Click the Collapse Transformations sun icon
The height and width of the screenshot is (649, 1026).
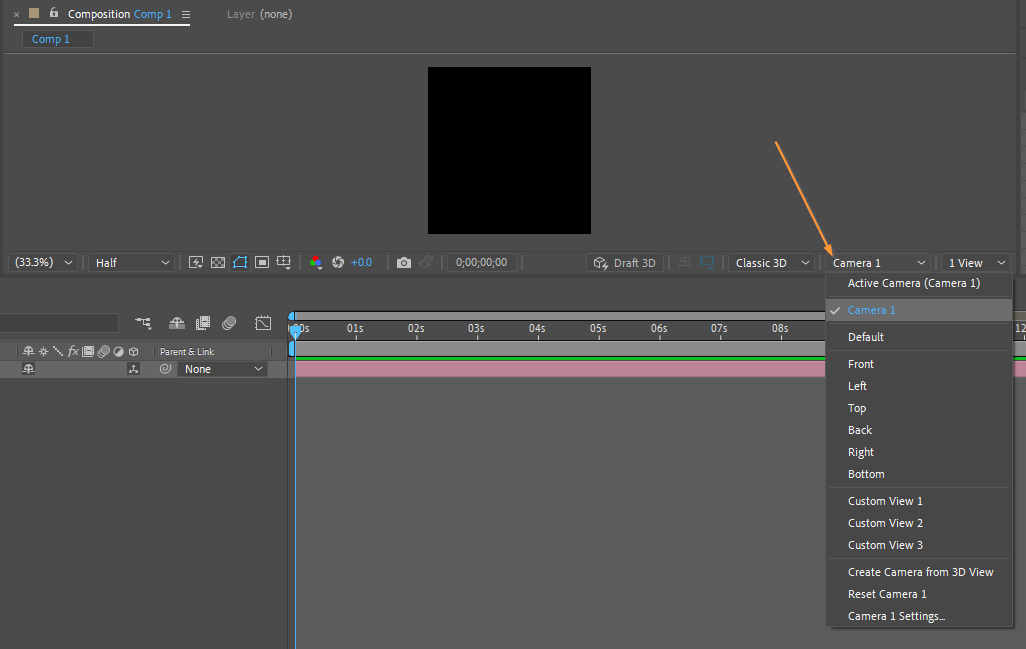43,351
